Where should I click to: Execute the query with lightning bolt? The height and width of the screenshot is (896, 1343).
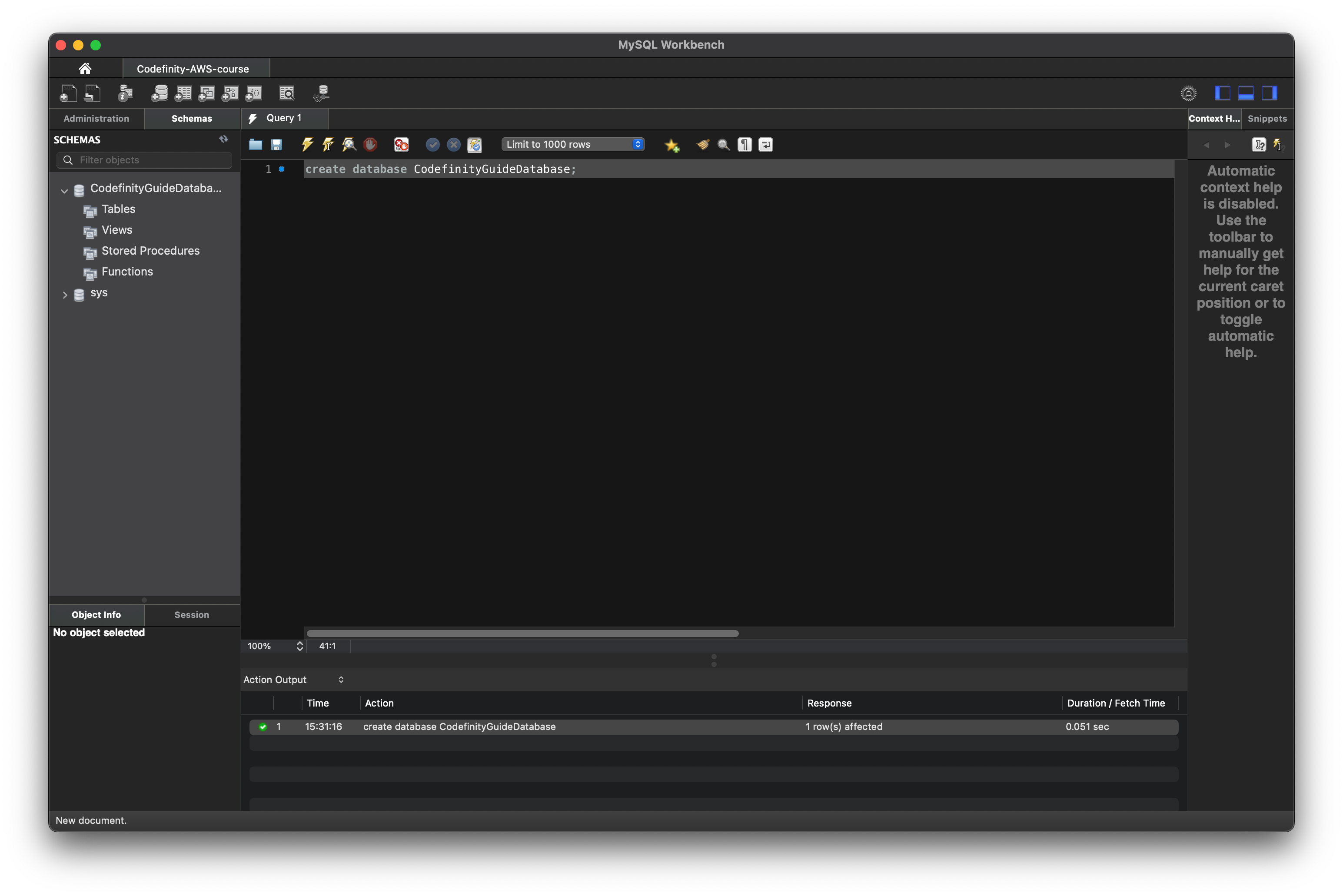(307, 145)
